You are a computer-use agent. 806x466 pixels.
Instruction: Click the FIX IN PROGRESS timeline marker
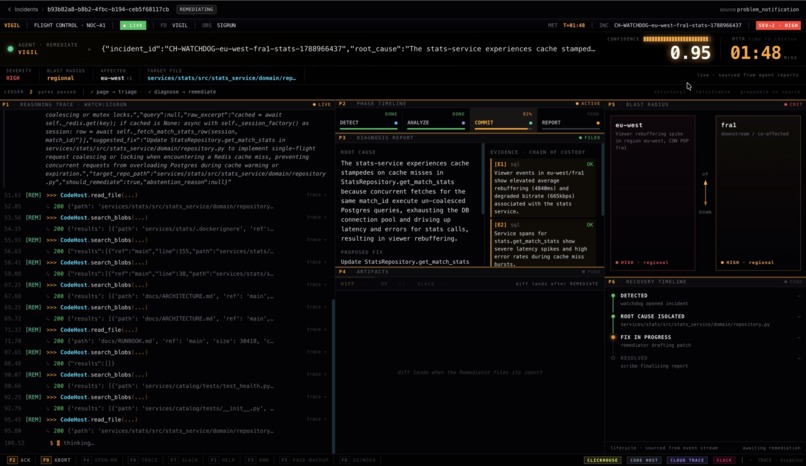[x=613, y=338]
